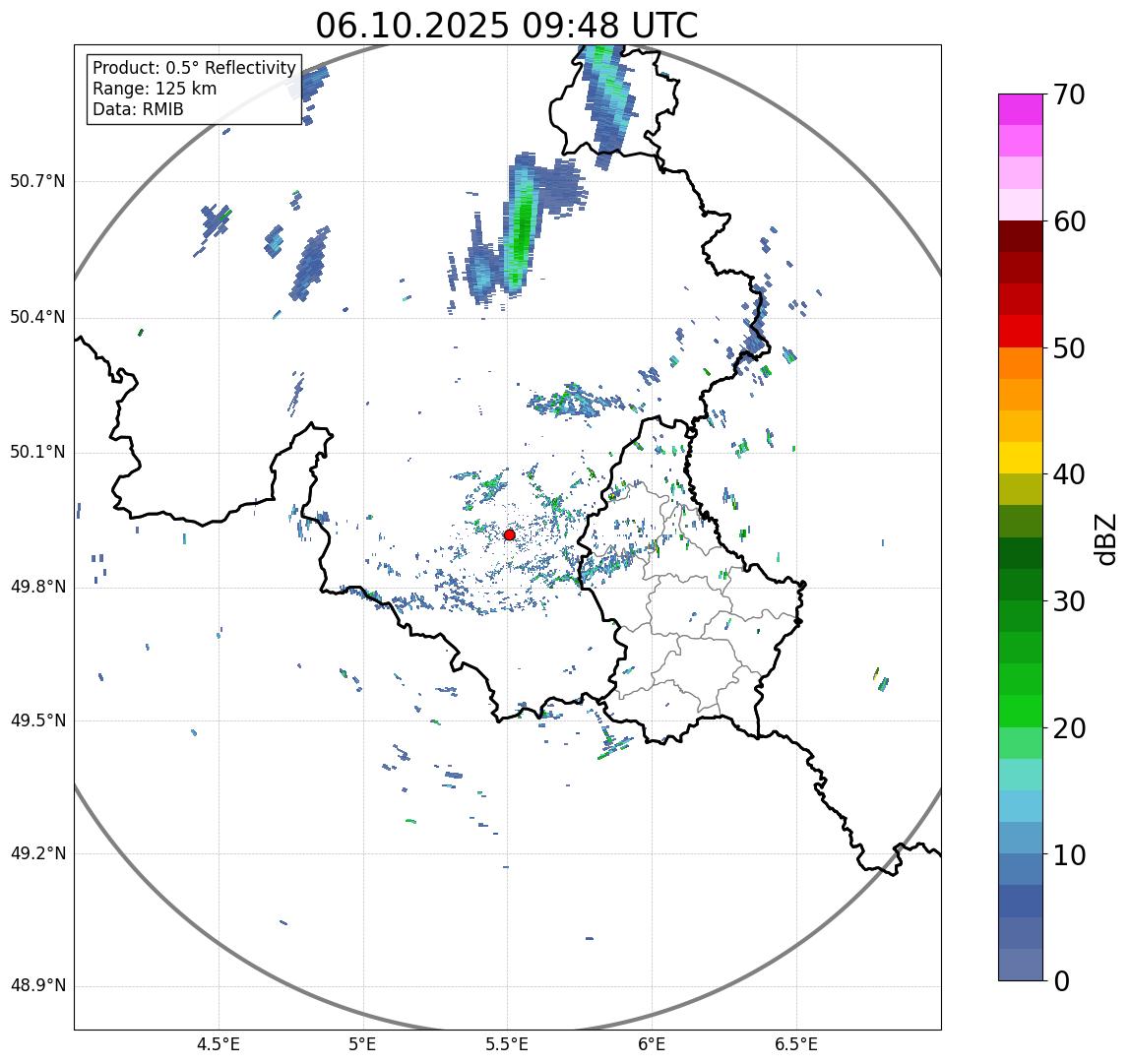This screenshot has width=1130, height=1064.
Task: Click the 49.2°N latitude label
Action: click(x=37, y=853)
